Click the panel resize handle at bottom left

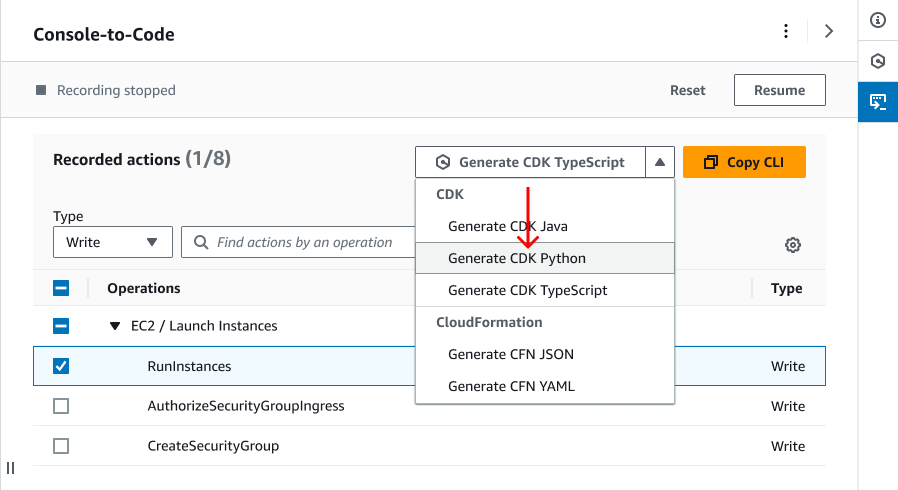coord(10,468)
